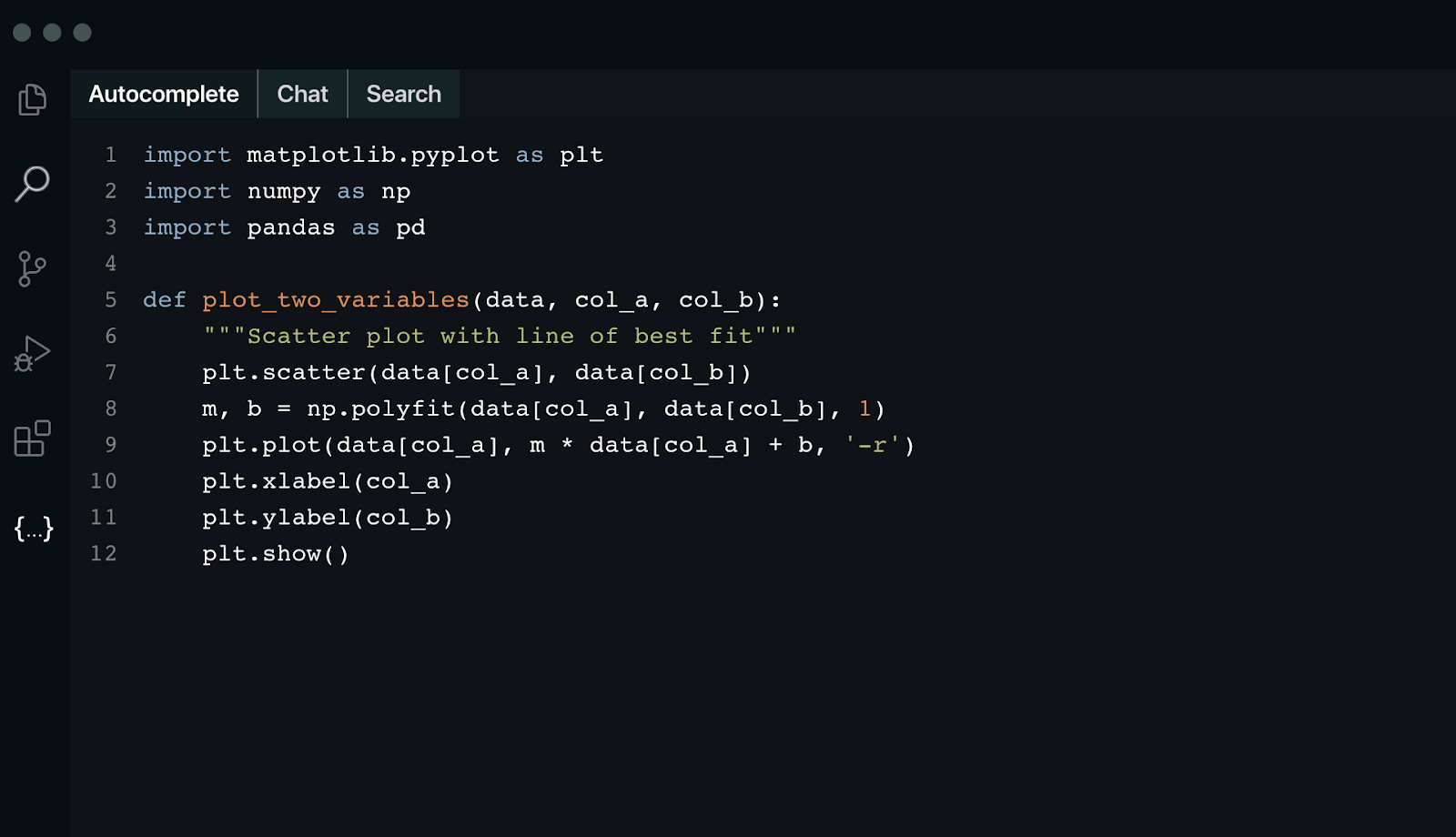Viewport: 1456px width, 837px height.
Task: Open the Extensions blocks icon
Action: [x=33, y=439]
